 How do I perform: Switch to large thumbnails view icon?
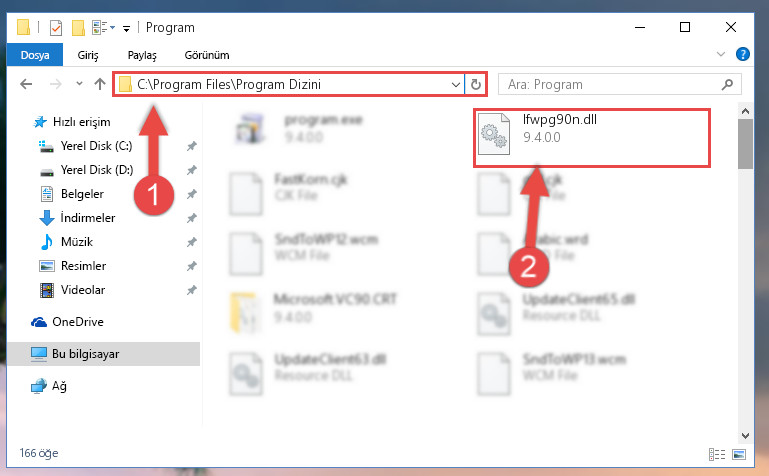[x=739, y=454]
